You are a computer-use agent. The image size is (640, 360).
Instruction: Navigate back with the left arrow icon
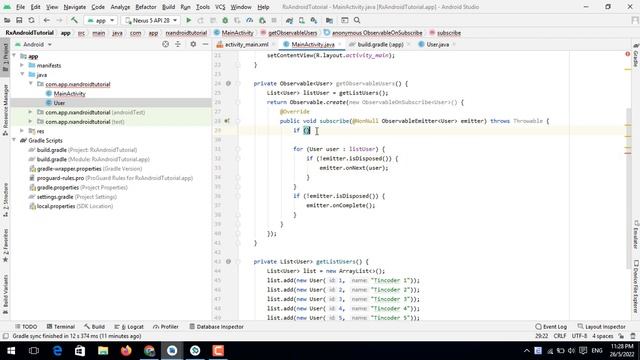click(x=47, y=20)
